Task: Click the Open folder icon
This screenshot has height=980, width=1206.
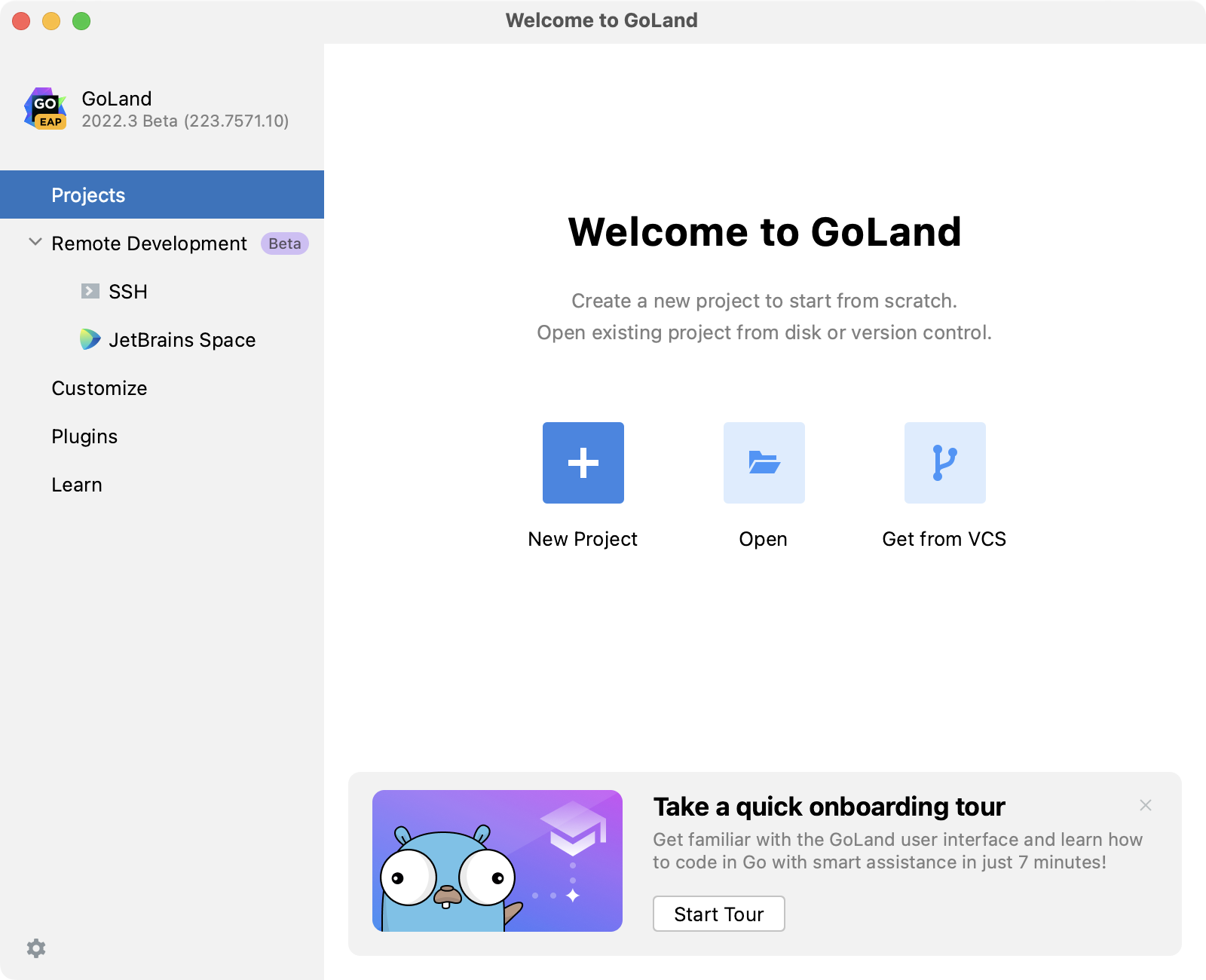Action: click(x=764, y=463)
